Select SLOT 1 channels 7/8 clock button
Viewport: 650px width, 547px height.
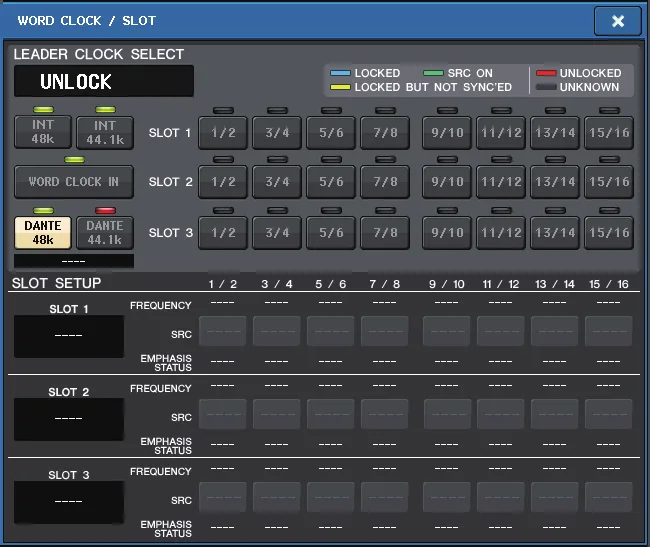385,133
